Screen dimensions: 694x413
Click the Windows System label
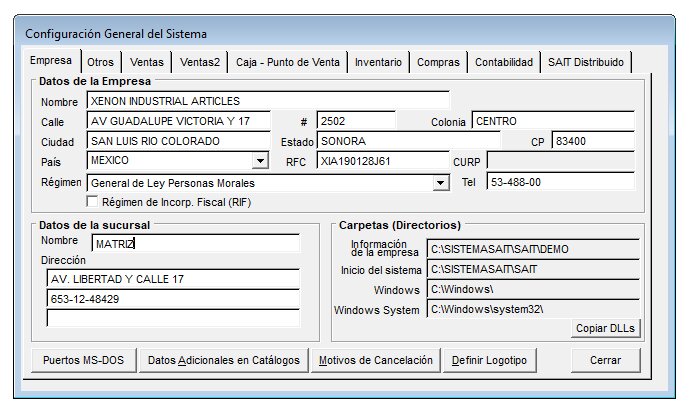point(376,310)
